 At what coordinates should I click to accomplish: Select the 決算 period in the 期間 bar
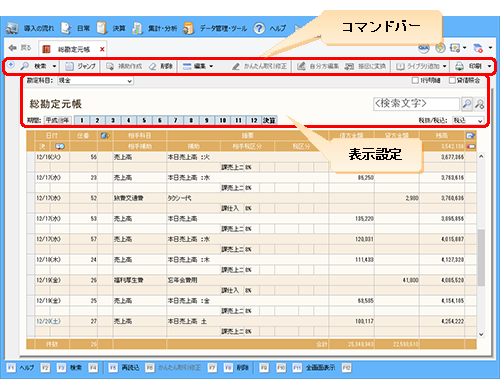click(x=269, y=120)
